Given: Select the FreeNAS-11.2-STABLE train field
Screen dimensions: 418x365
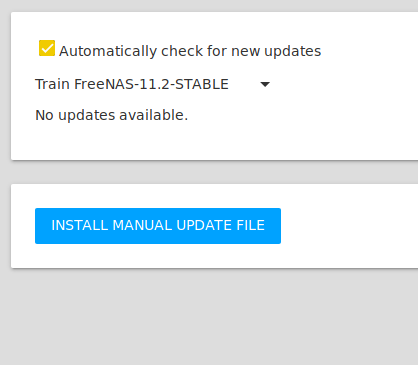Looking at the screenshot, I should (x=153, y=84).
